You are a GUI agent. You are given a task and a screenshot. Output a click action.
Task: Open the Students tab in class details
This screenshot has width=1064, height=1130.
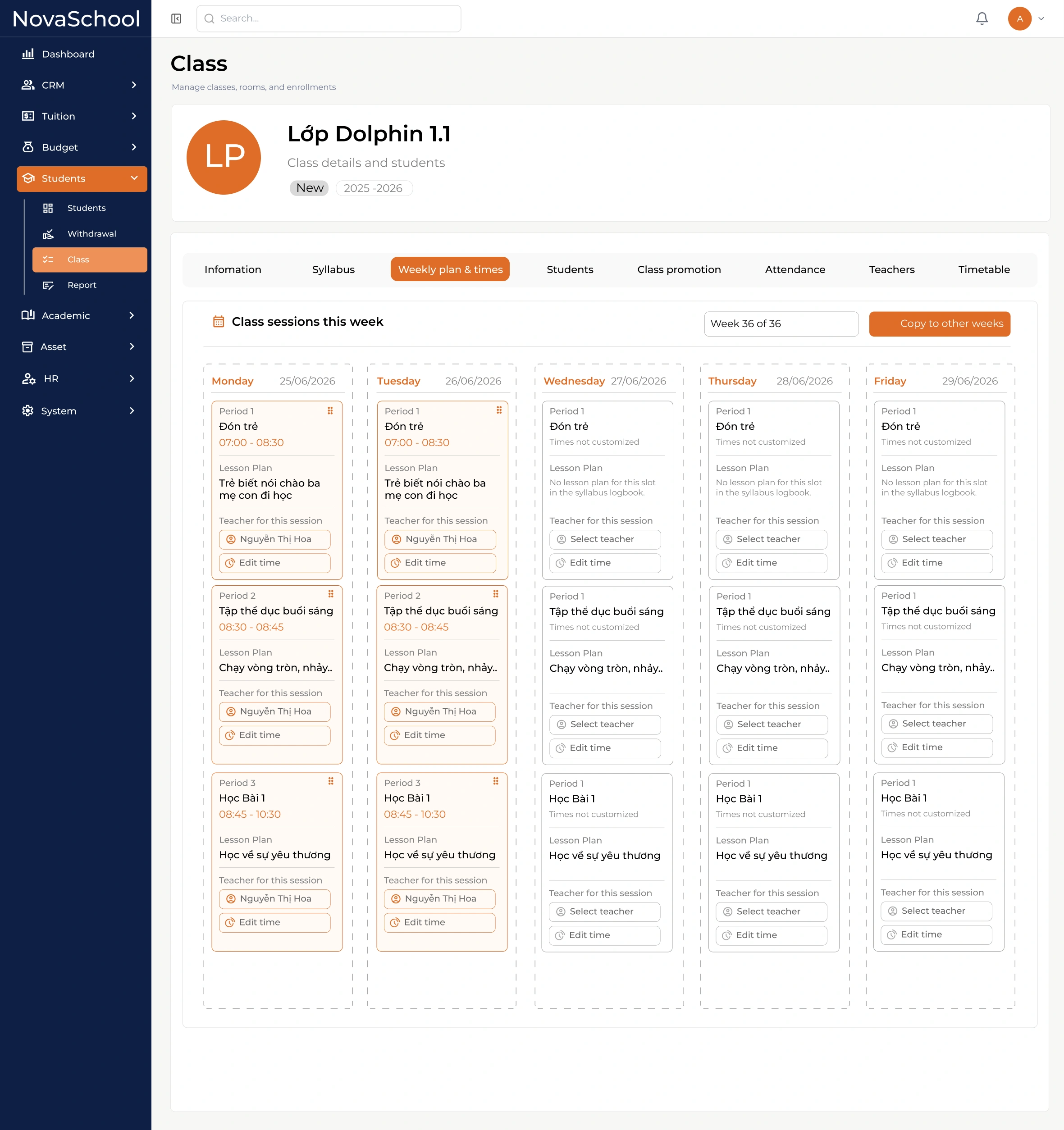pyautogui.click(x=569, y=269)
